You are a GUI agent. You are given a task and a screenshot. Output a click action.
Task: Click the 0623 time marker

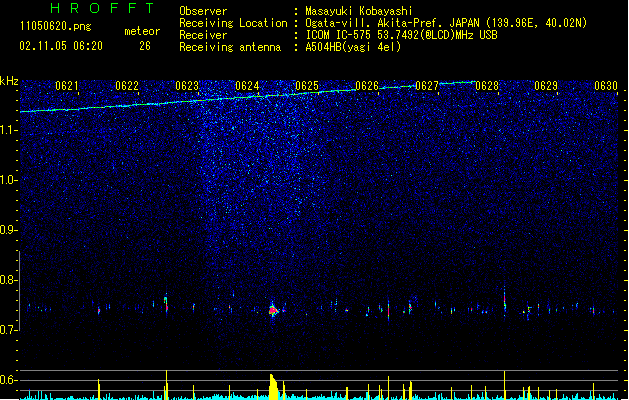click(x=187, y=86)
